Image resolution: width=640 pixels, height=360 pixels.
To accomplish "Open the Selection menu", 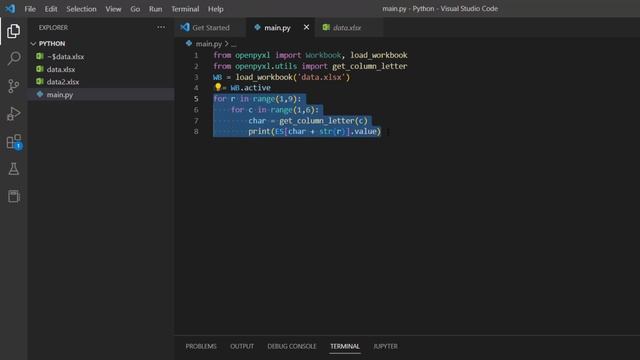I will pos(81,9).
